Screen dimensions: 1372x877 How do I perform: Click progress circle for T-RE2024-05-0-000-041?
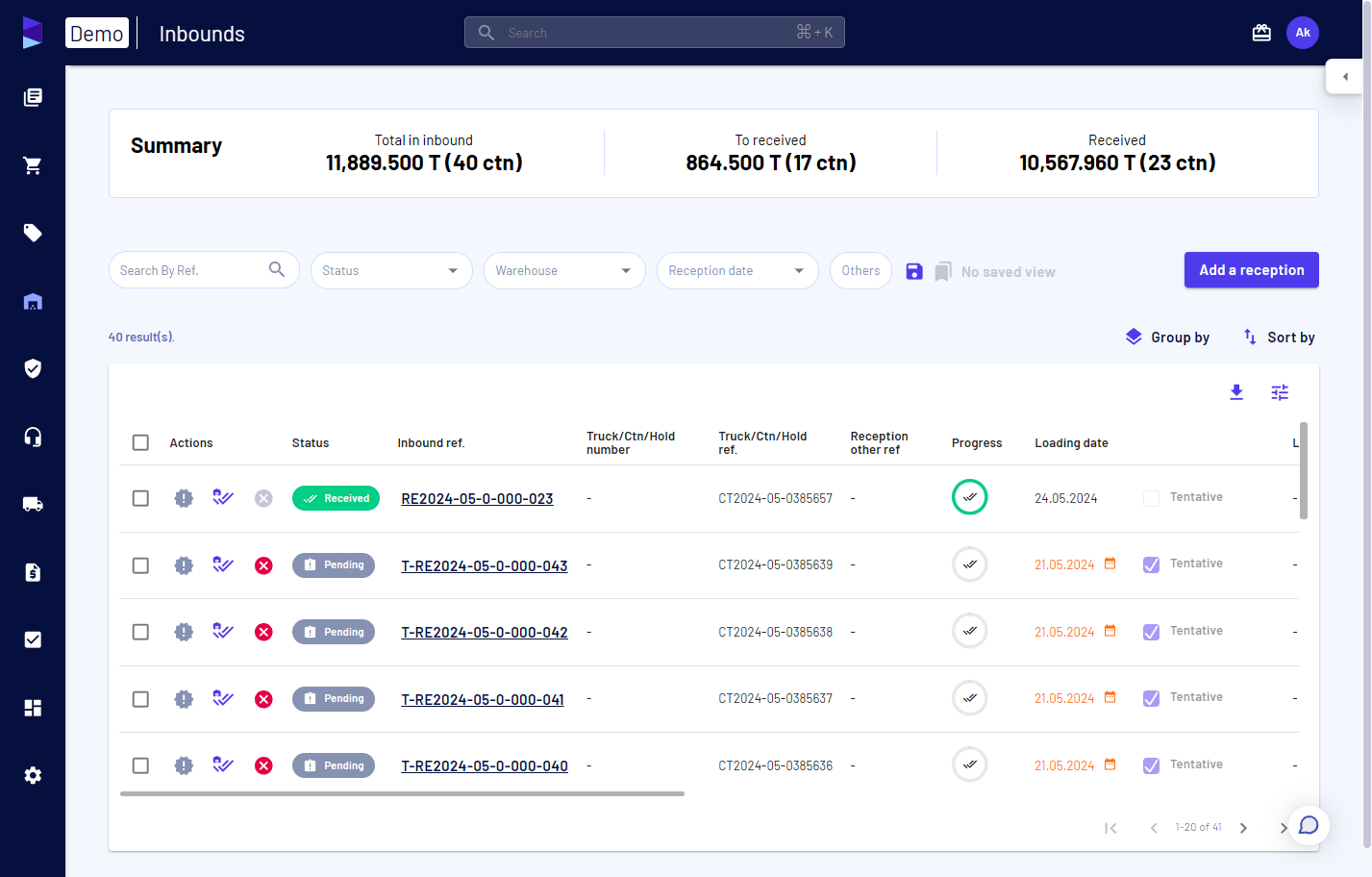970,698
